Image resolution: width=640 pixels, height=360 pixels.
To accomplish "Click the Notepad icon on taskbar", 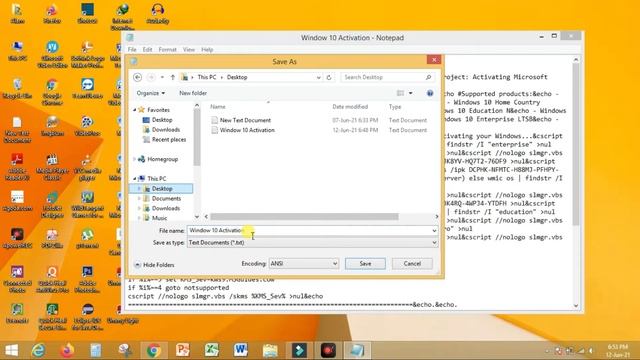I will point(357,351).
